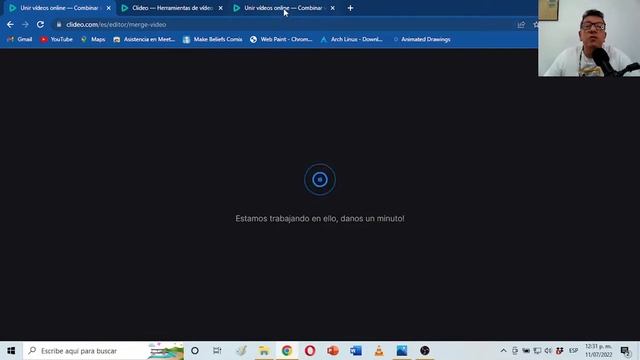Open Task View from the taskbar
640x360 pixels.
click(x=217, y=351)
